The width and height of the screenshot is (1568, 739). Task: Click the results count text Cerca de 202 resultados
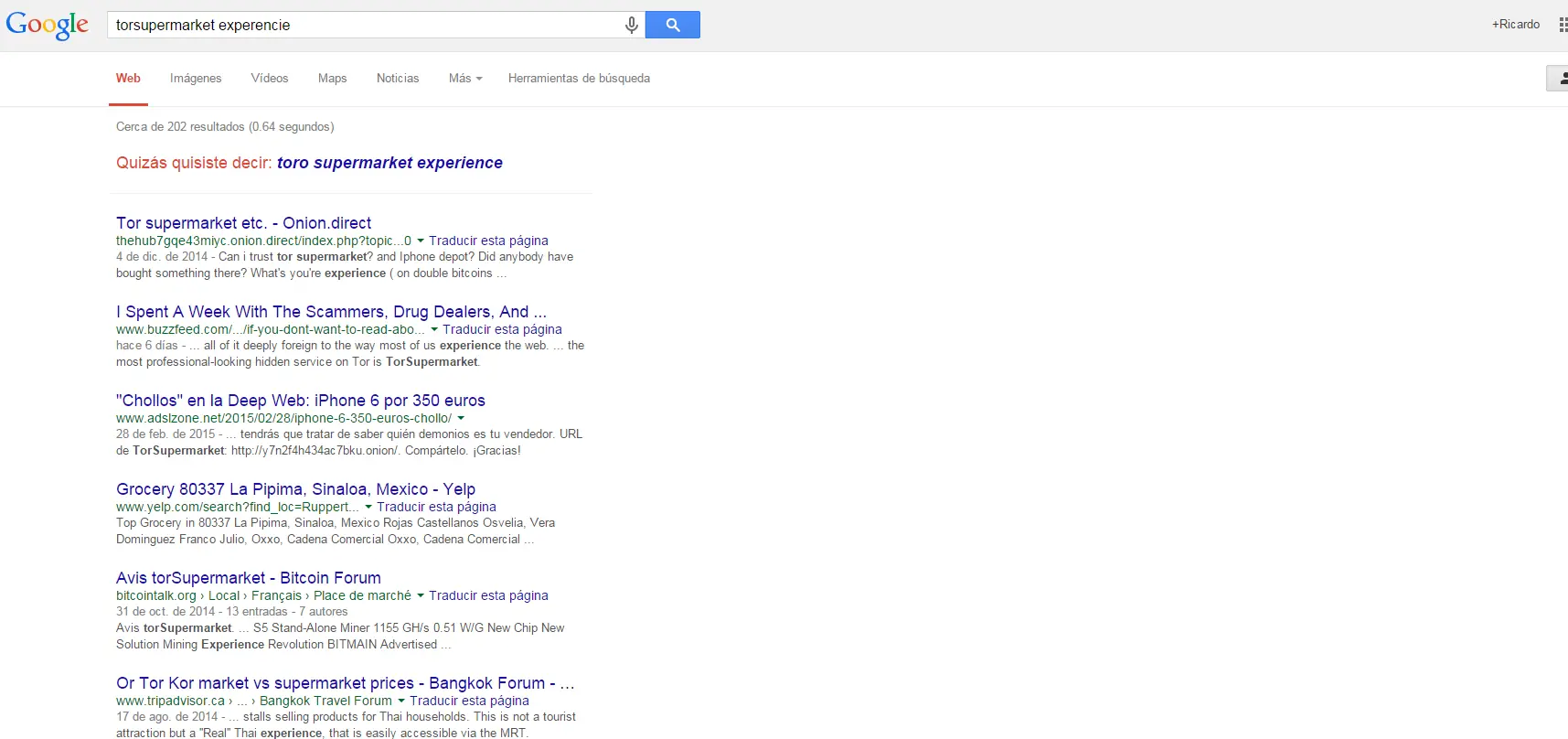(225, 127)
